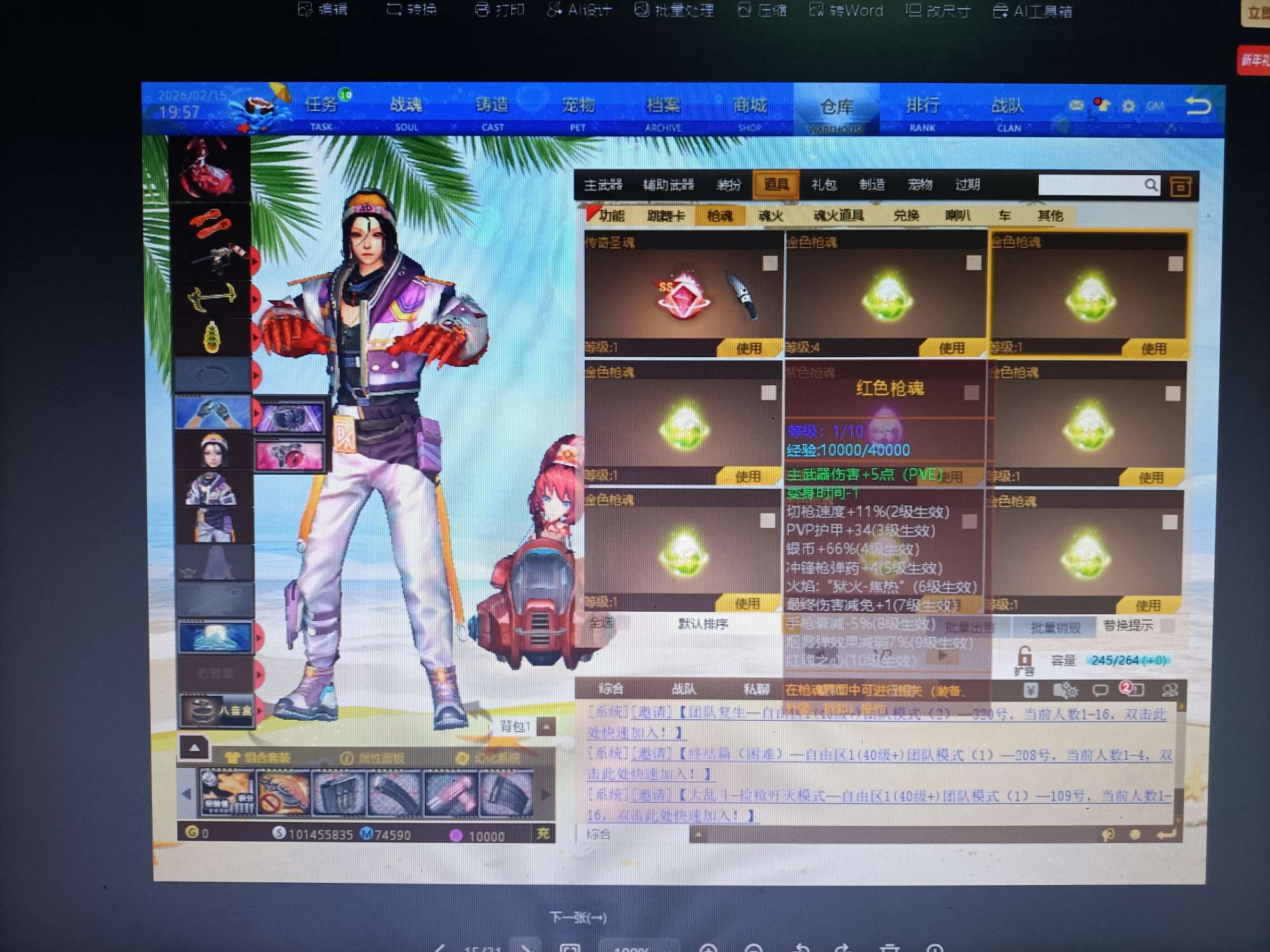Expand the bottom-left equipment panel up arrow

(x=194, y=748)
